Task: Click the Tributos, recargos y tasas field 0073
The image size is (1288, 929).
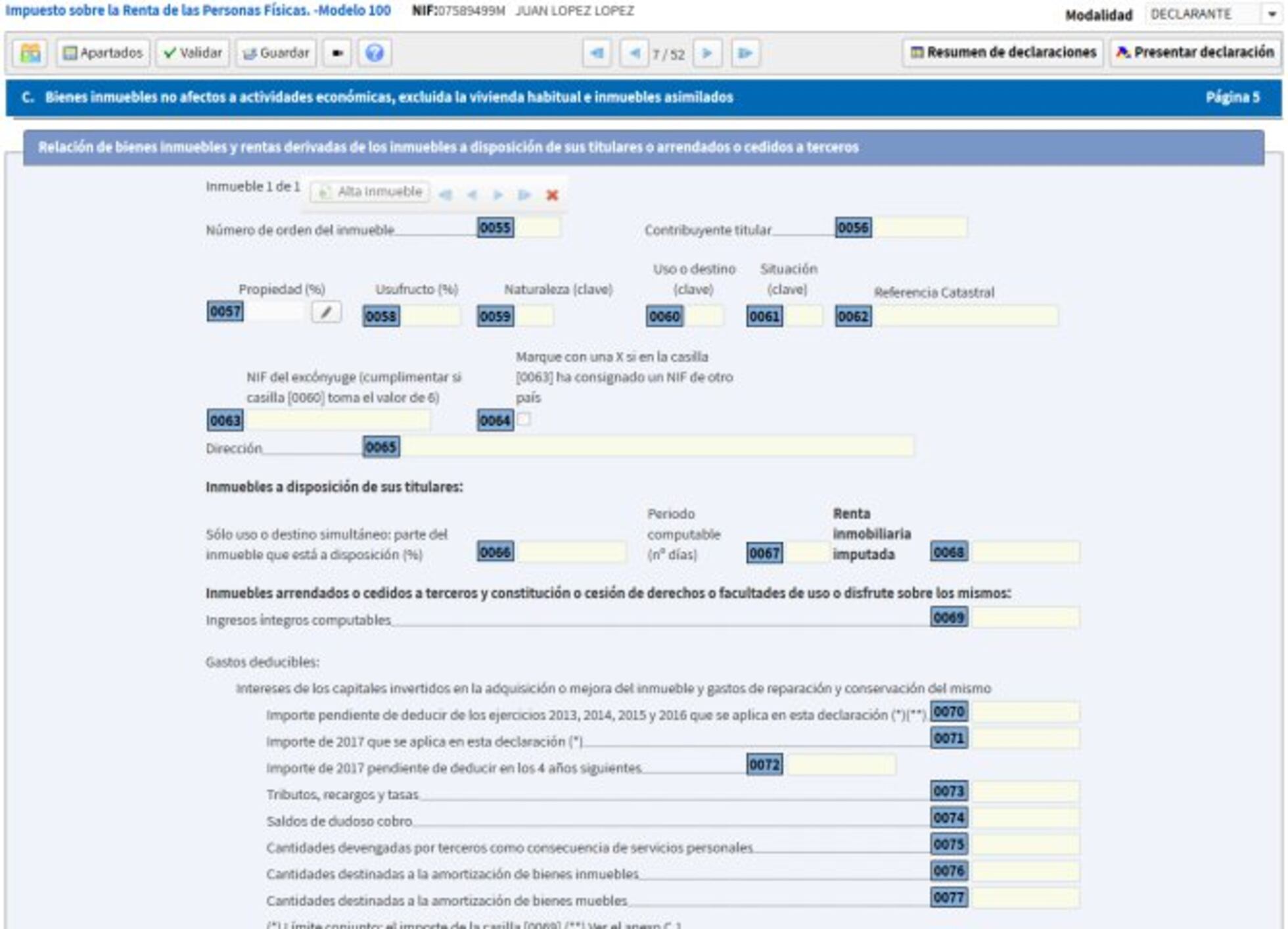Action: click(x=1024, y=791)
